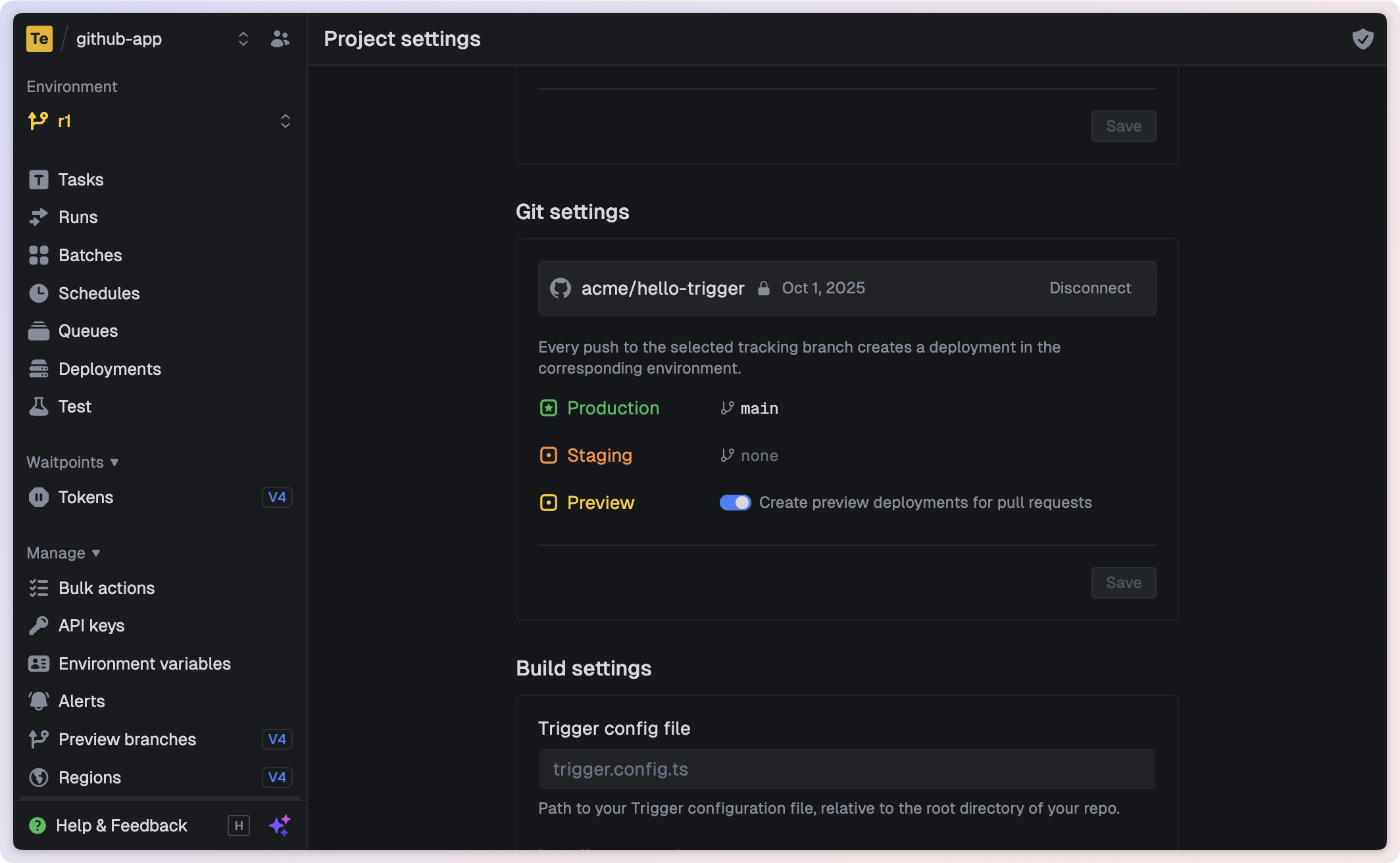The image size is (1400, 863).
Task: Open Runs via its sidebar icon
Action: 39,217
